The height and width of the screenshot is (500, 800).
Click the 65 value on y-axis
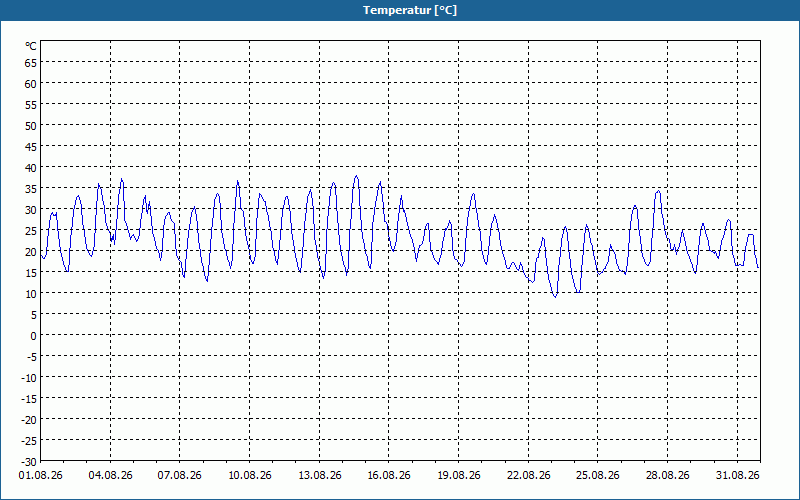31,63
